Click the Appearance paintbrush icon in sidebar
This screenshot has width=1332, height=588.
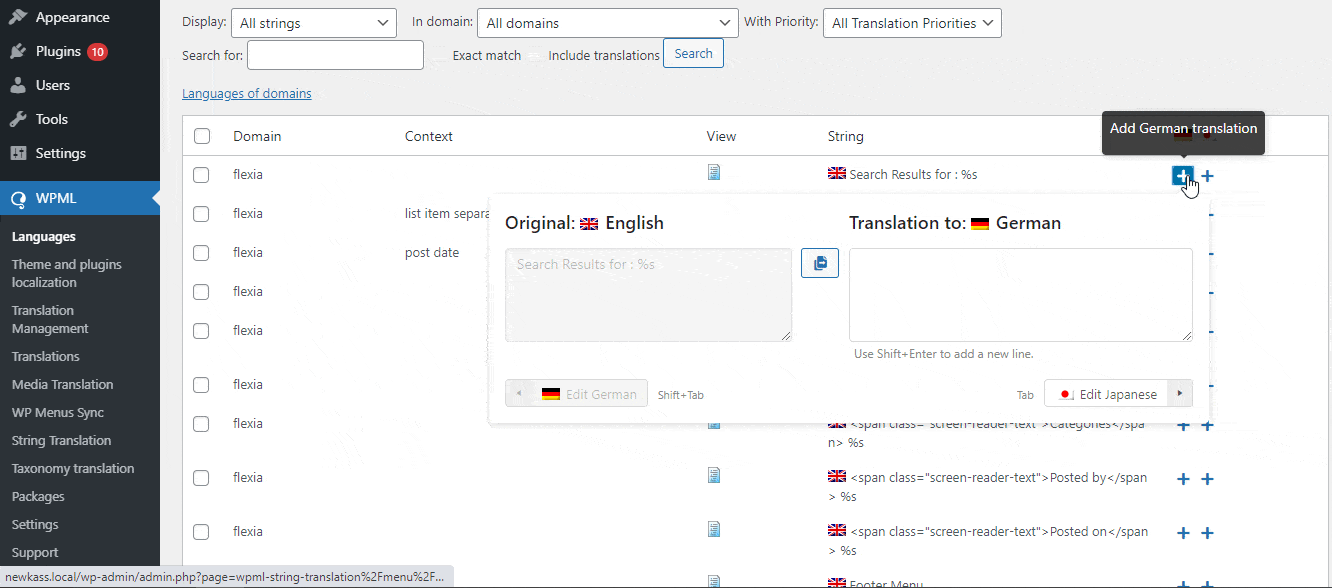[18, 17]
